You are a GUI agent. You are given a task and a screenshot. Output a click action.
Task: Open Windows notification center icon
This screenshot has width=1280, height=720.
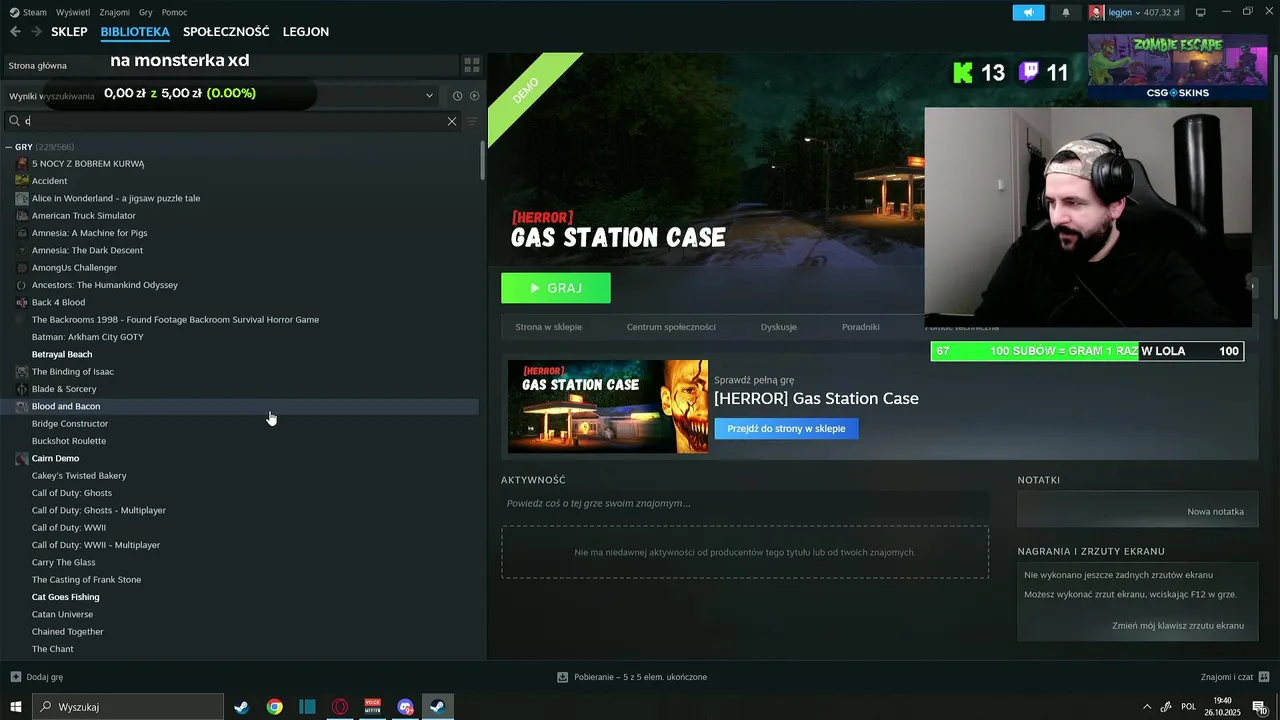[x=1259, y=707]
